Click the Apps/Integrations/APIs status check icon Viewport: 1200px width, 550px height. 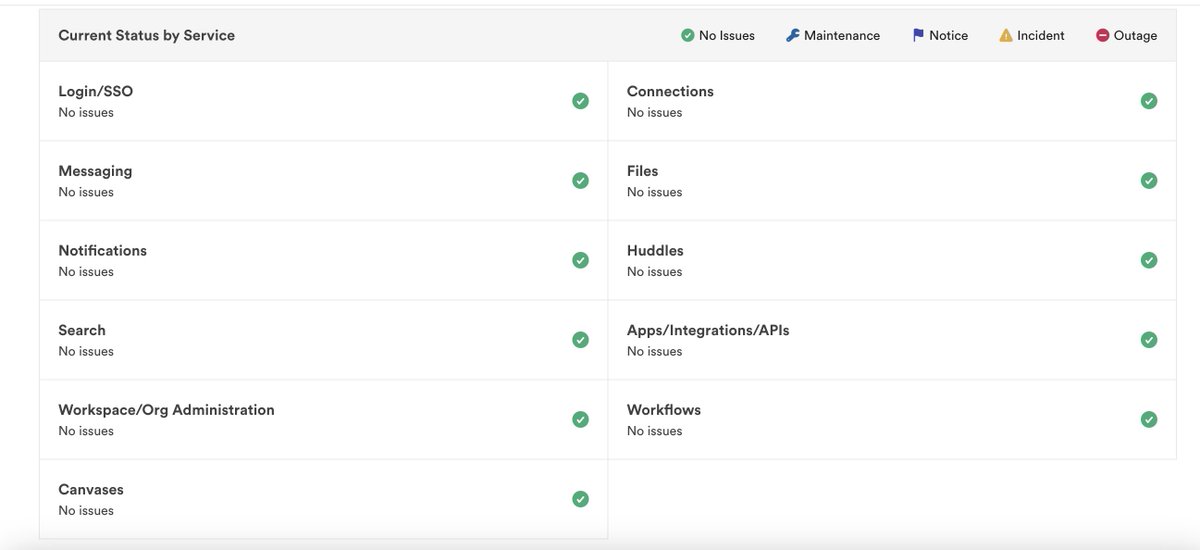1149,340
